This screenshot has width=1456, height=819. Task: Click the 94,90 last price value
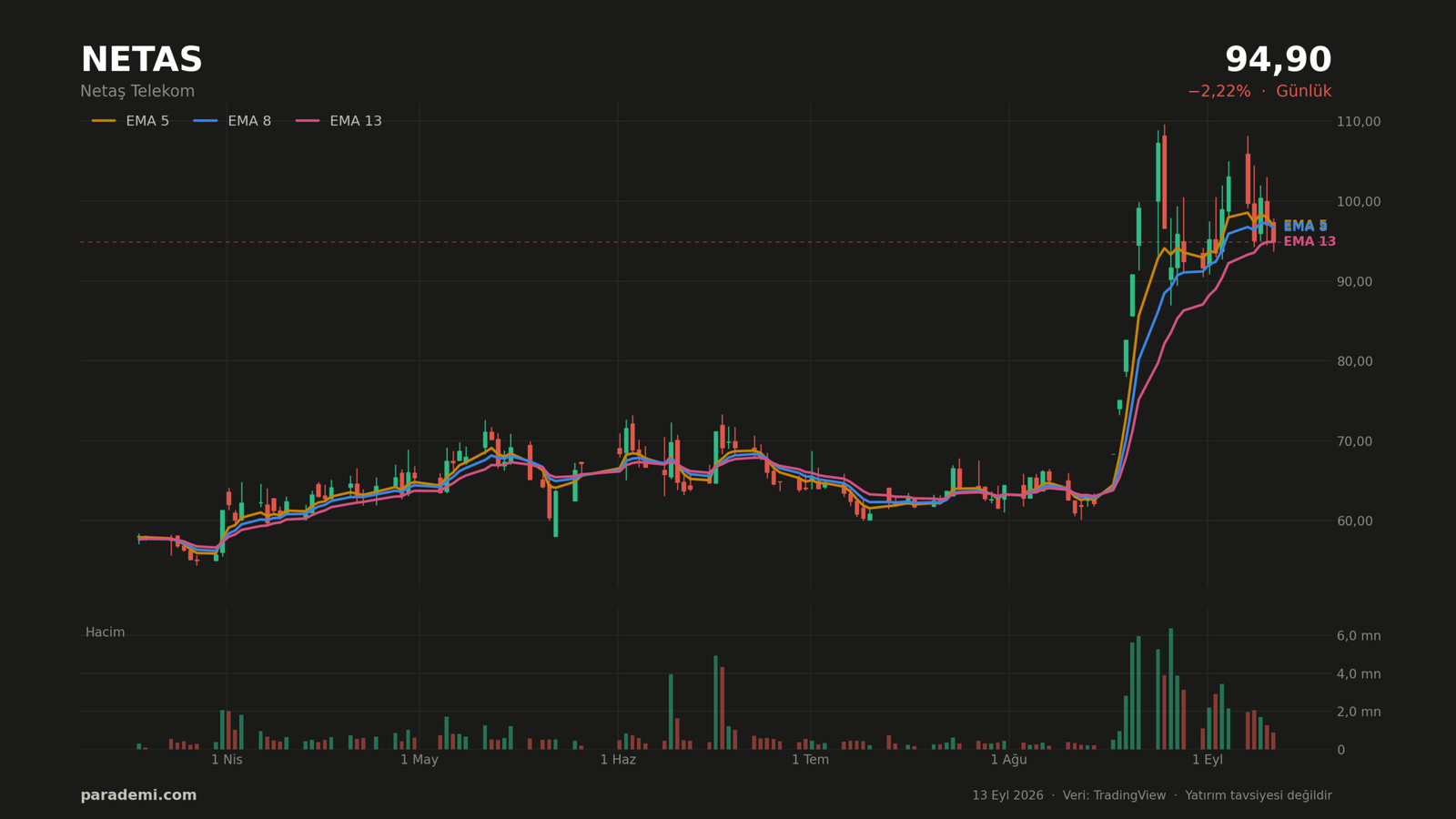[1278, 61]
